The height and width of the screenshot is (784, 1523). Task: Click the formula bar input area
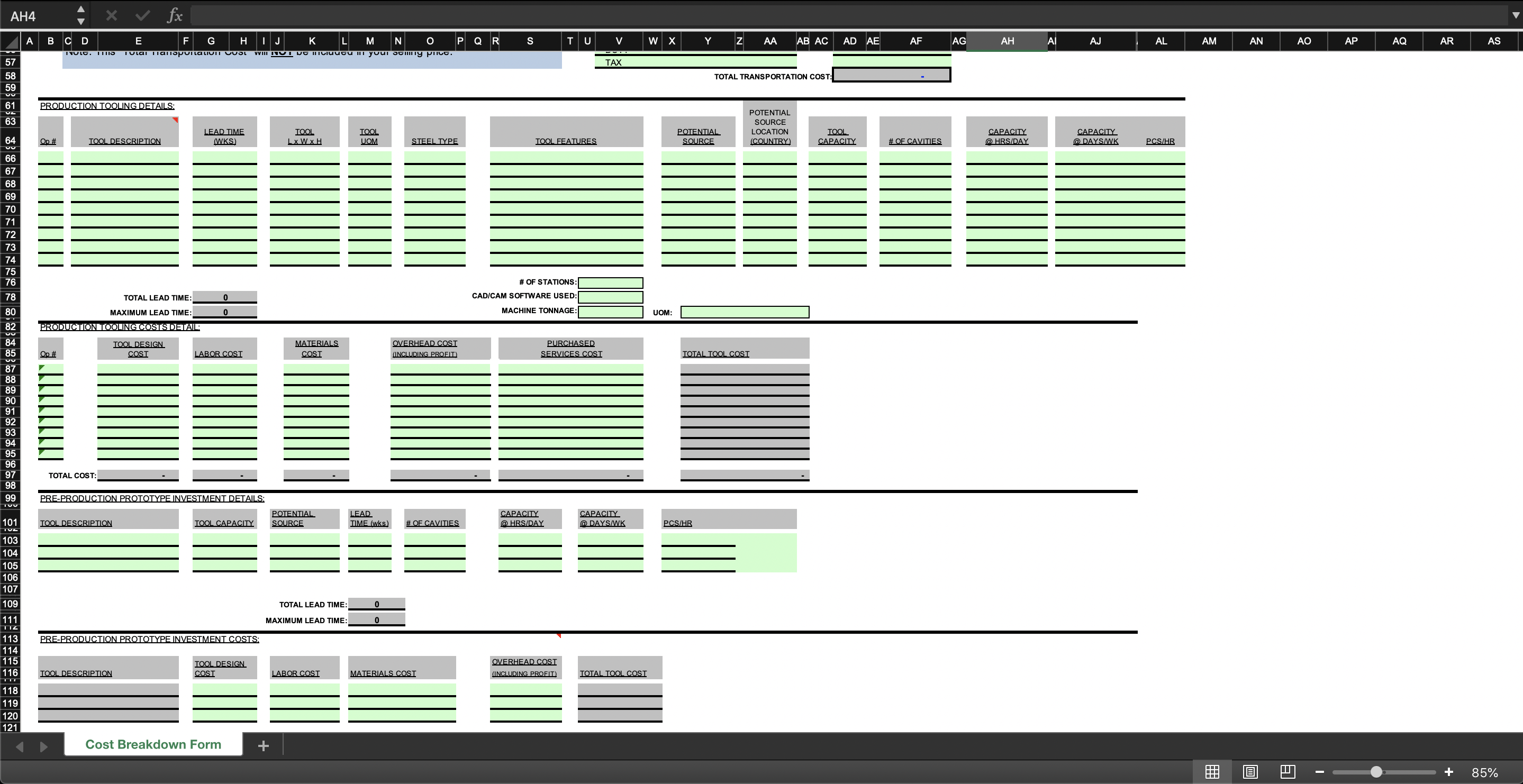(x=848, y=16)
